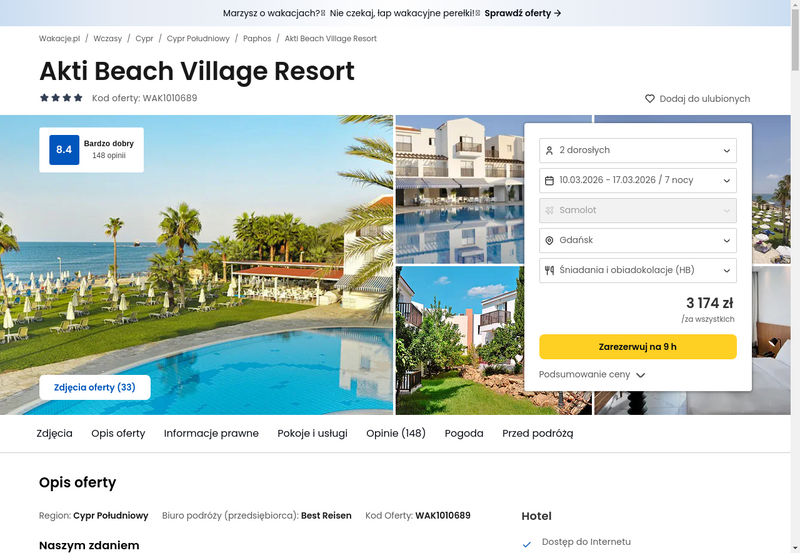Follow the Paphos breadcrumb link
The width and height of the screenshot is (800, 553).
(x=257, y=38)
